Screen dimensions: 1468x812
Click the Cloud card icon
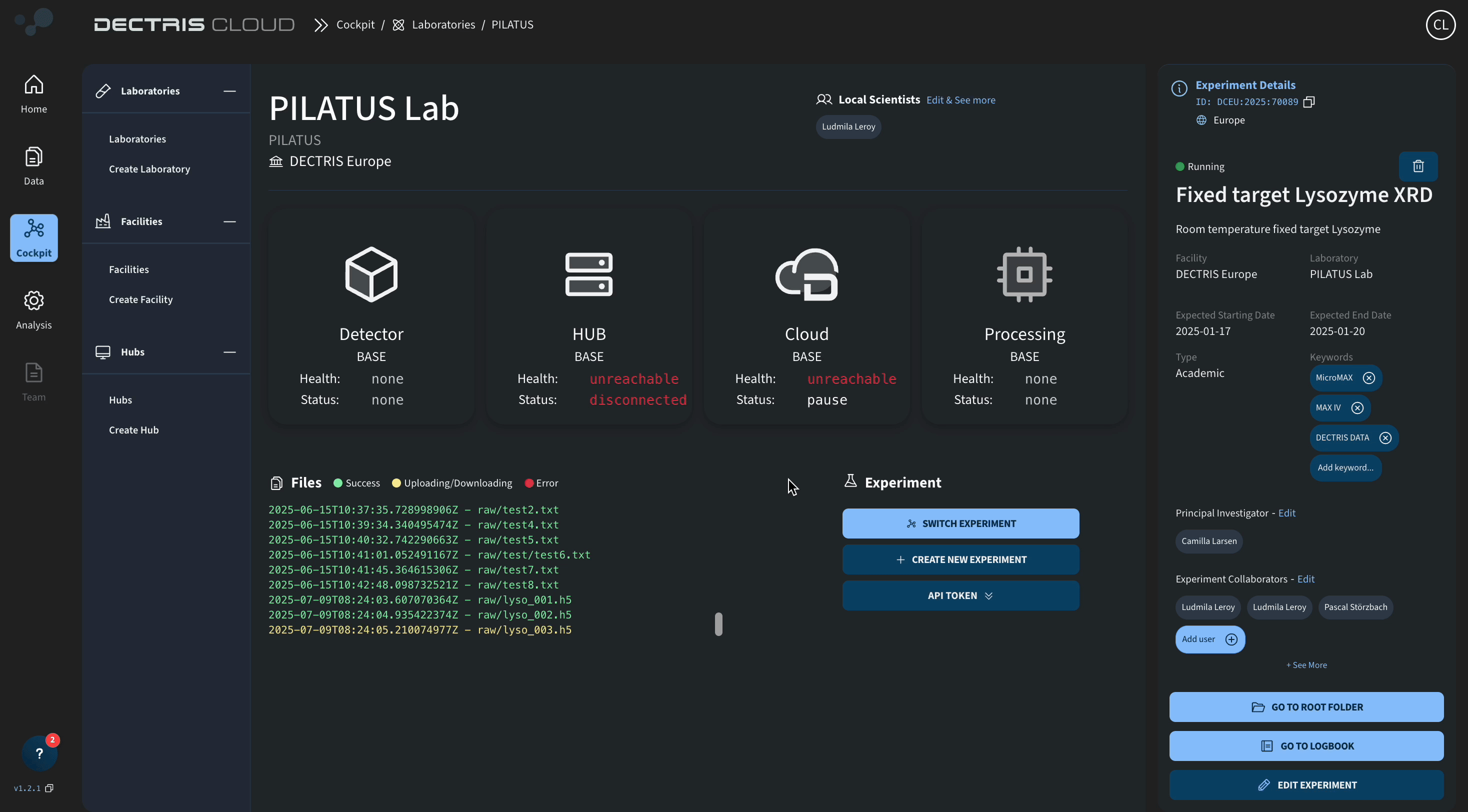pos(806,274)
